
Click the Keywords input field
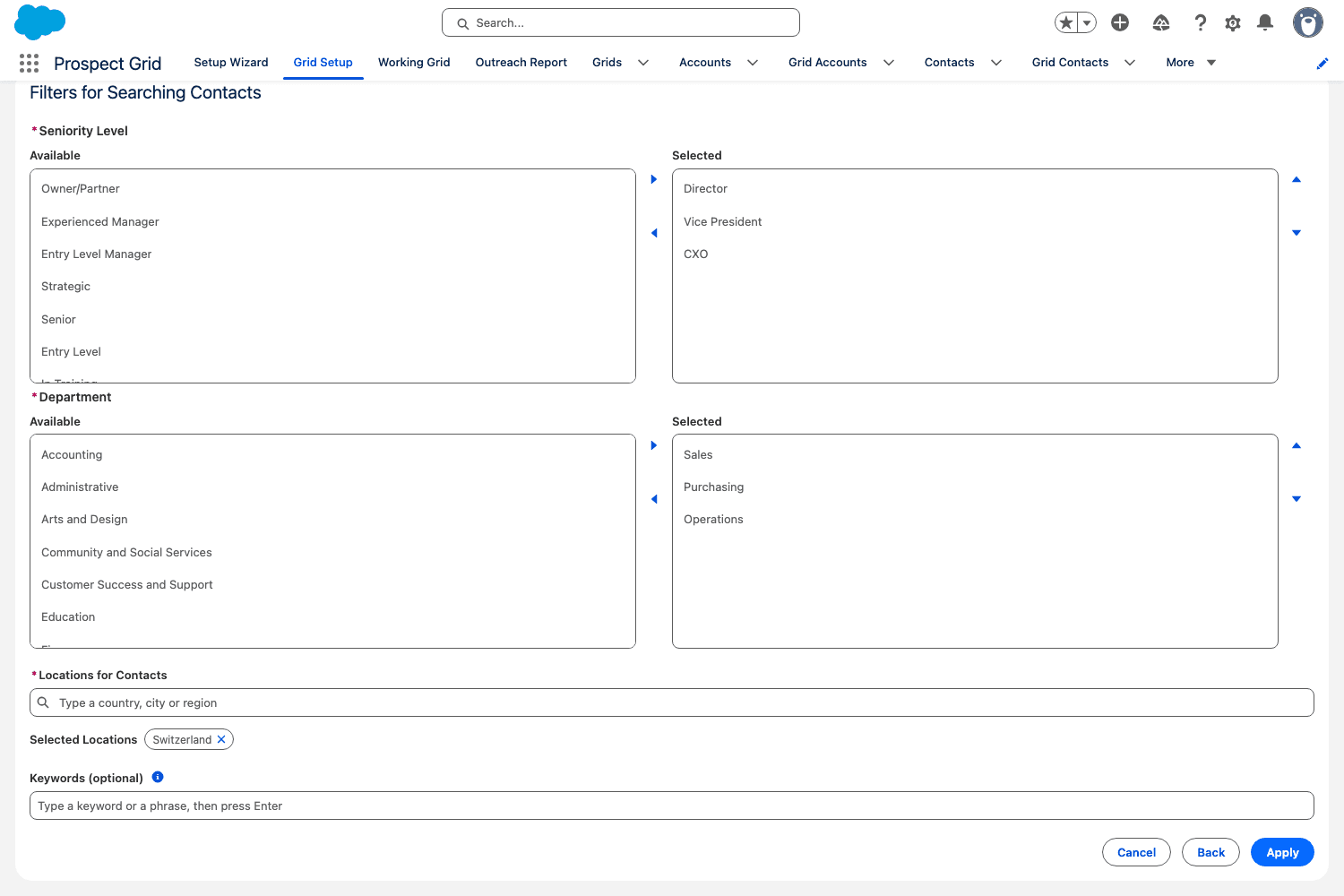[672, 806]
